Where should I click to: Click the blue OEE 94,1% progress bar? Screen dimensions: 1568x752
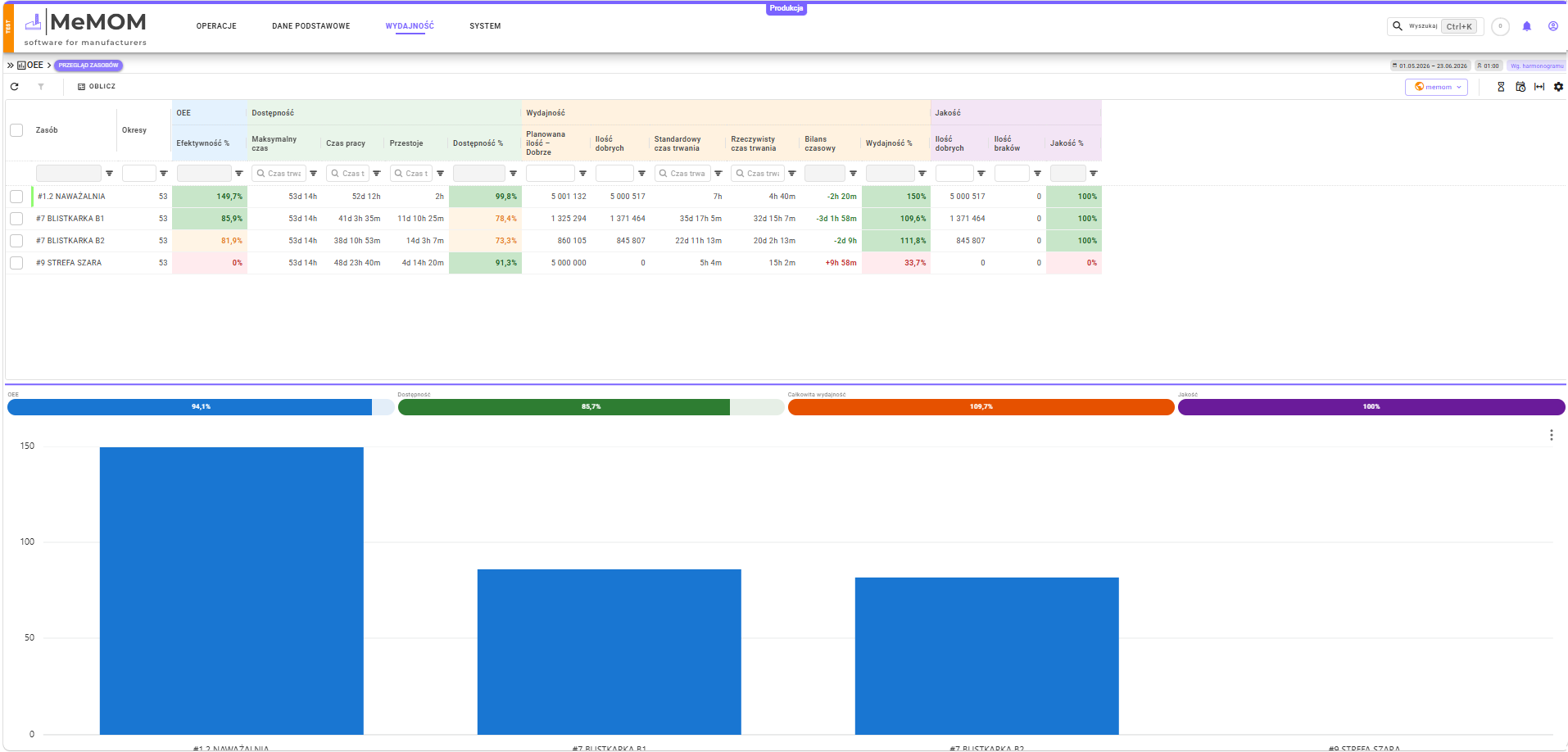tap(201, 407)
